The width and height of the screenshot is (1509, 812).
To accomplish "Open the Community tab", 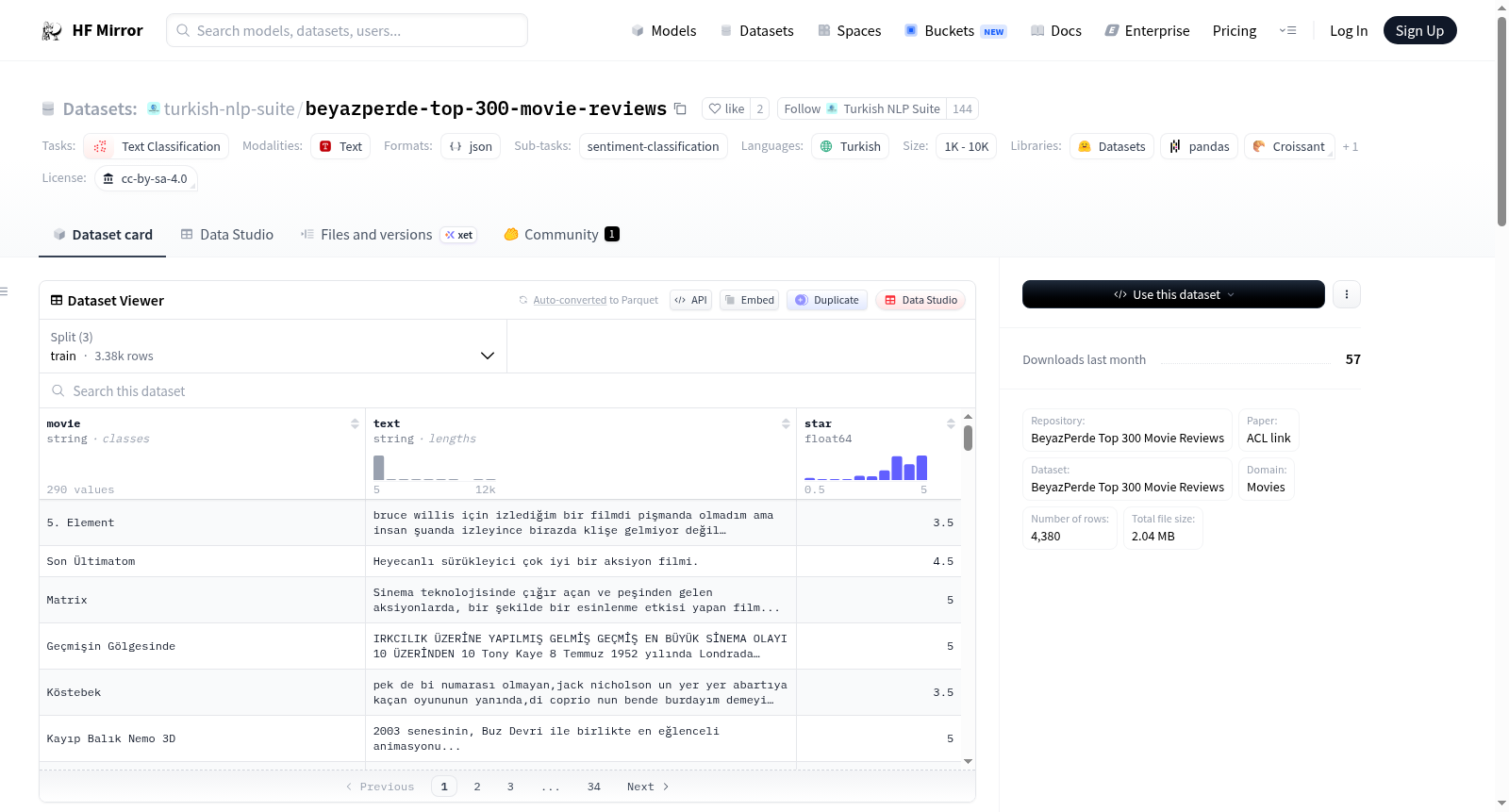I will pos(561,235).
